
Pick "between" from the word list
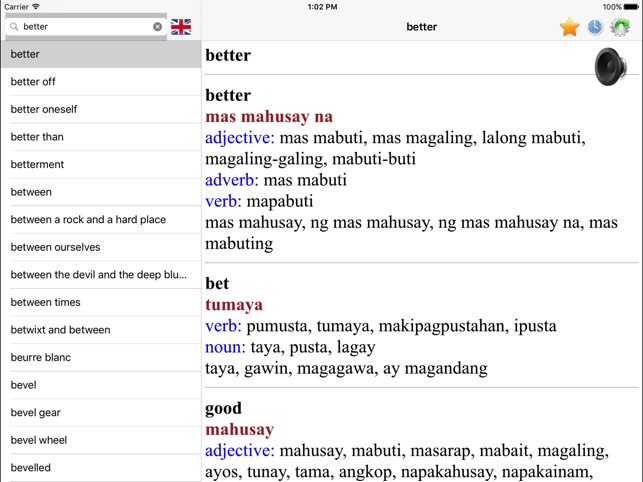(x=31, y=192)
